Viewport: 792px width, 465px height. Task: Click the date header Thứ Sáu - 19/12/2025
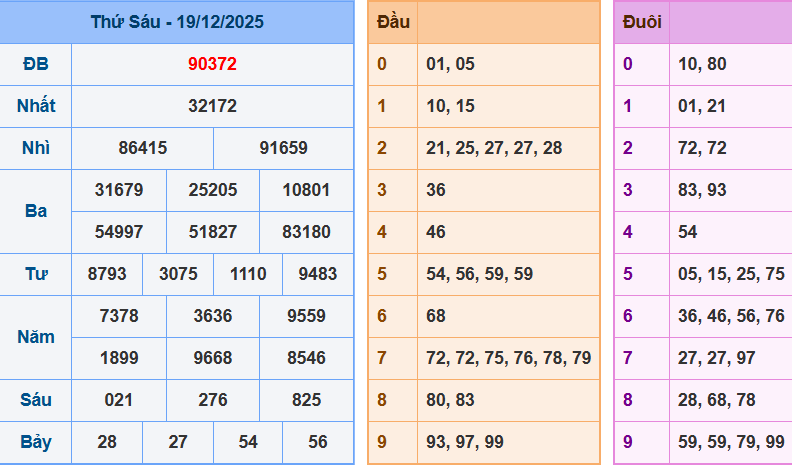click(177, 22)
